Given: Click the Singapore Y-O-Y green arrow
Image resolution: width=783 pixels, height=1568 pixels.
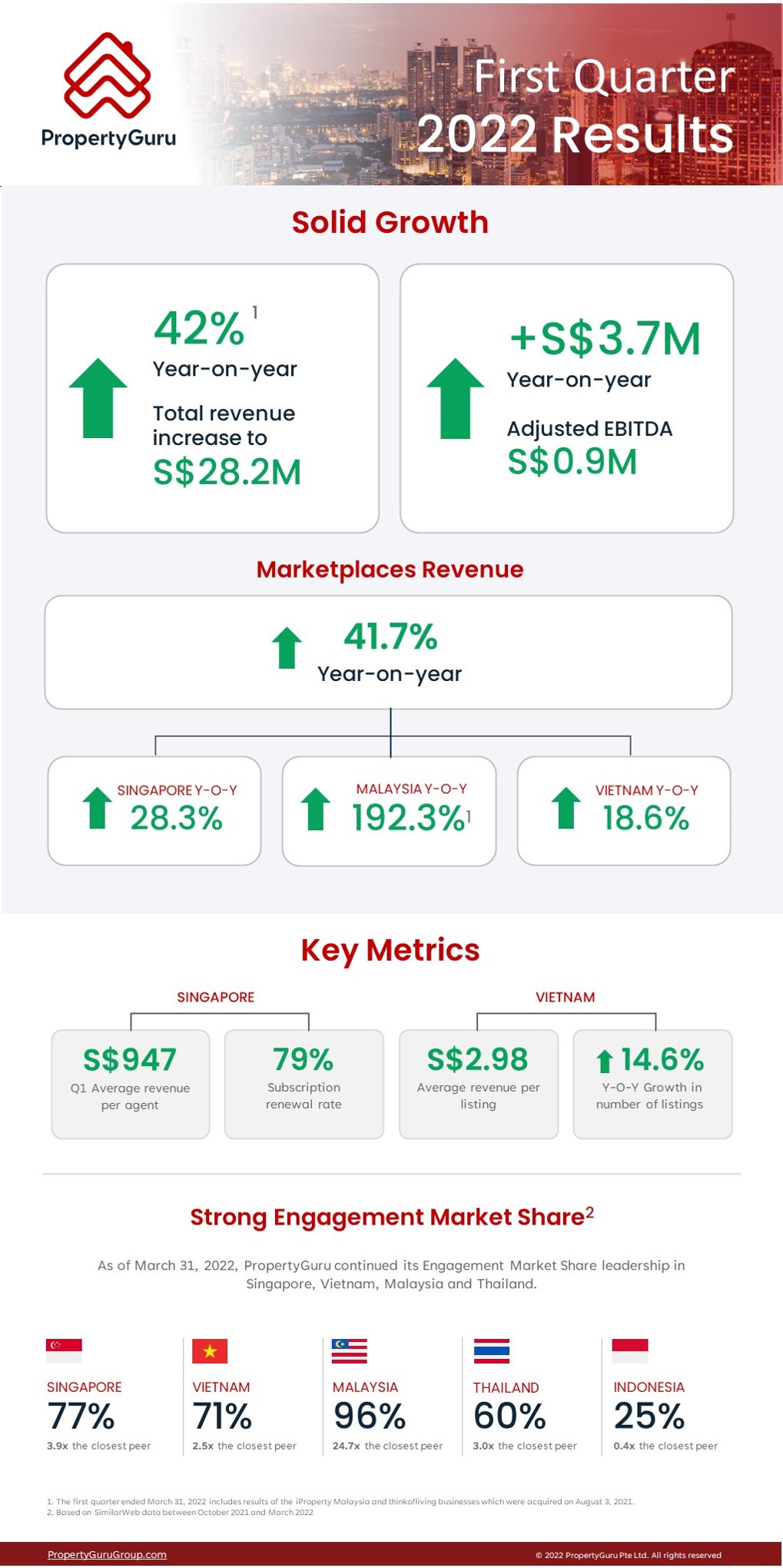Looking at the screenshot, I should click(x=97, y=808).
